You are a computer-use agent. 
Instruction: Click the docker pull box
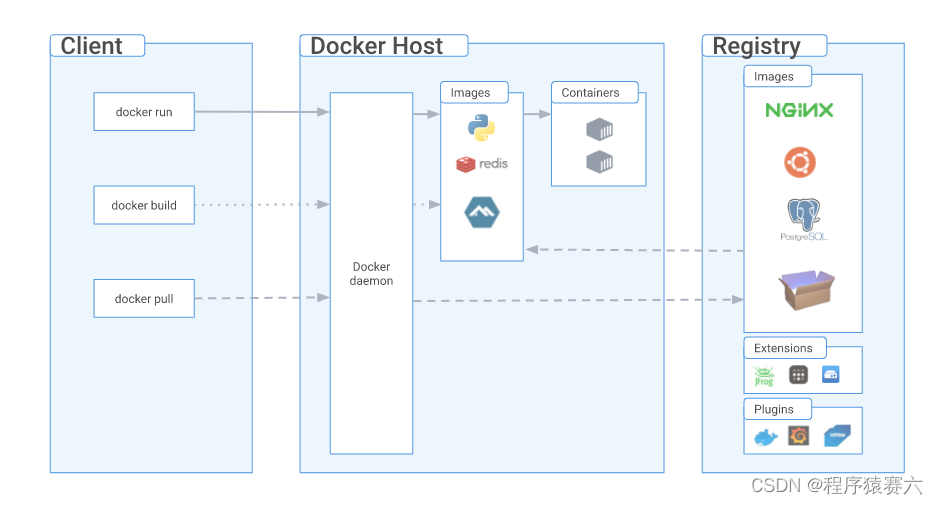144,299
